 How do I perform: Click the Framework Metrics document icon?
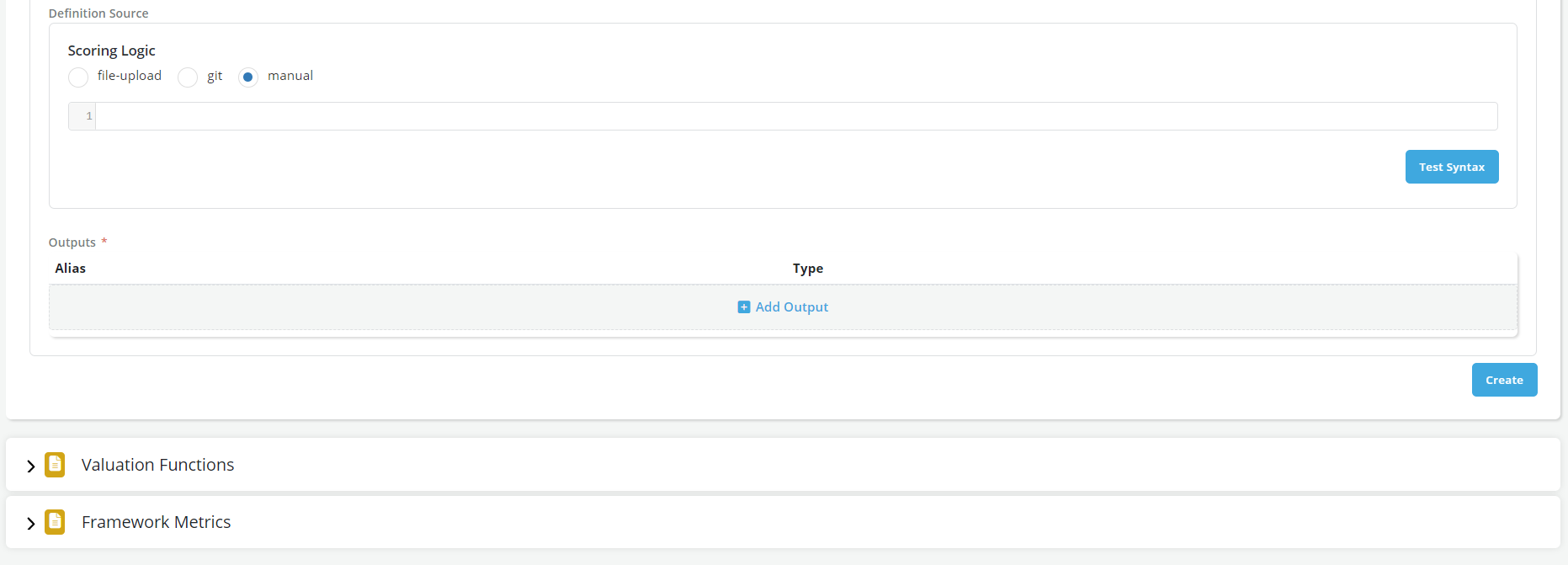pos(55,522)
